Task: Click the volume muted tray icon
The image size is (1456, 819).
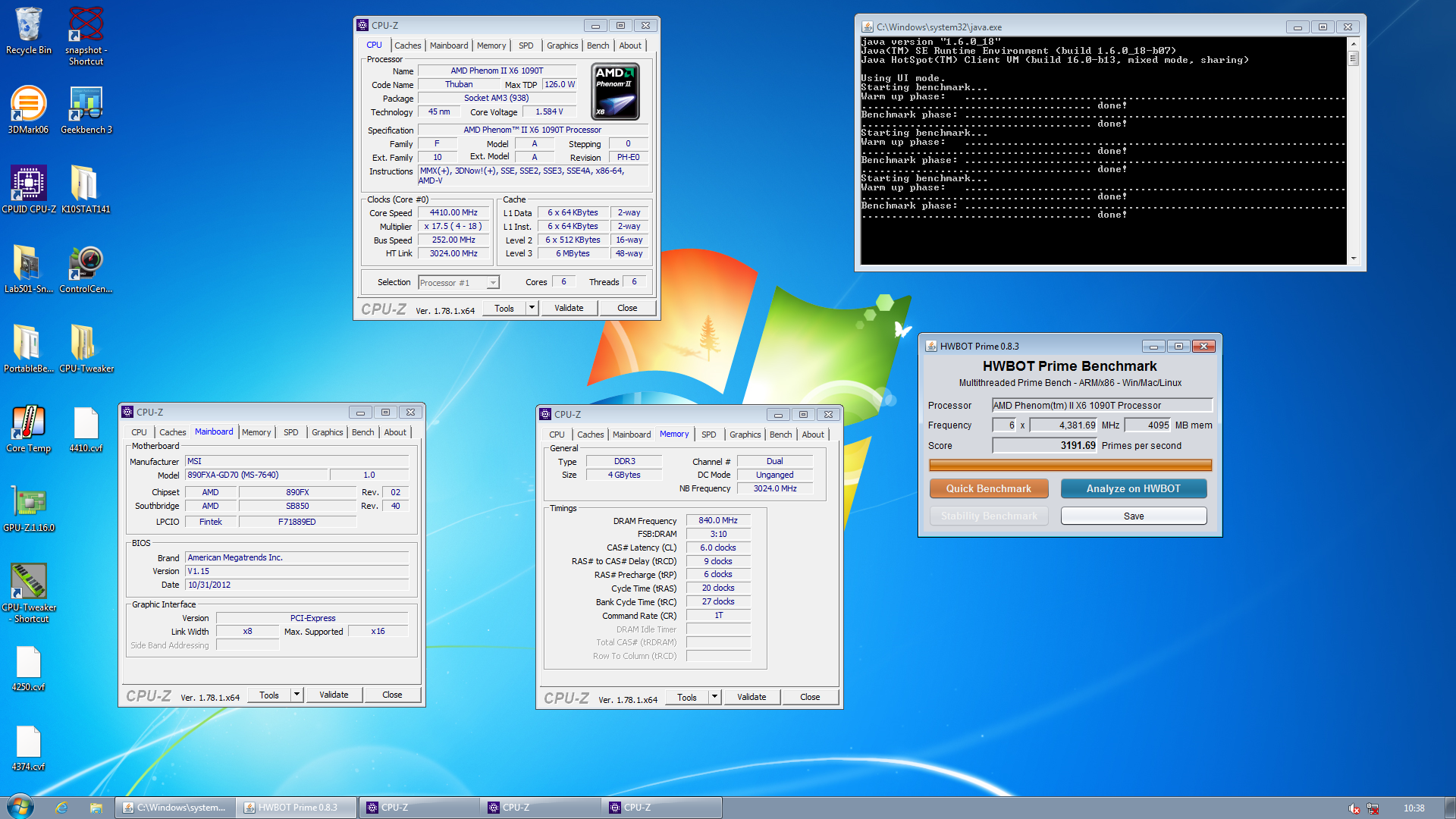Action: [x=1354, y=808]
